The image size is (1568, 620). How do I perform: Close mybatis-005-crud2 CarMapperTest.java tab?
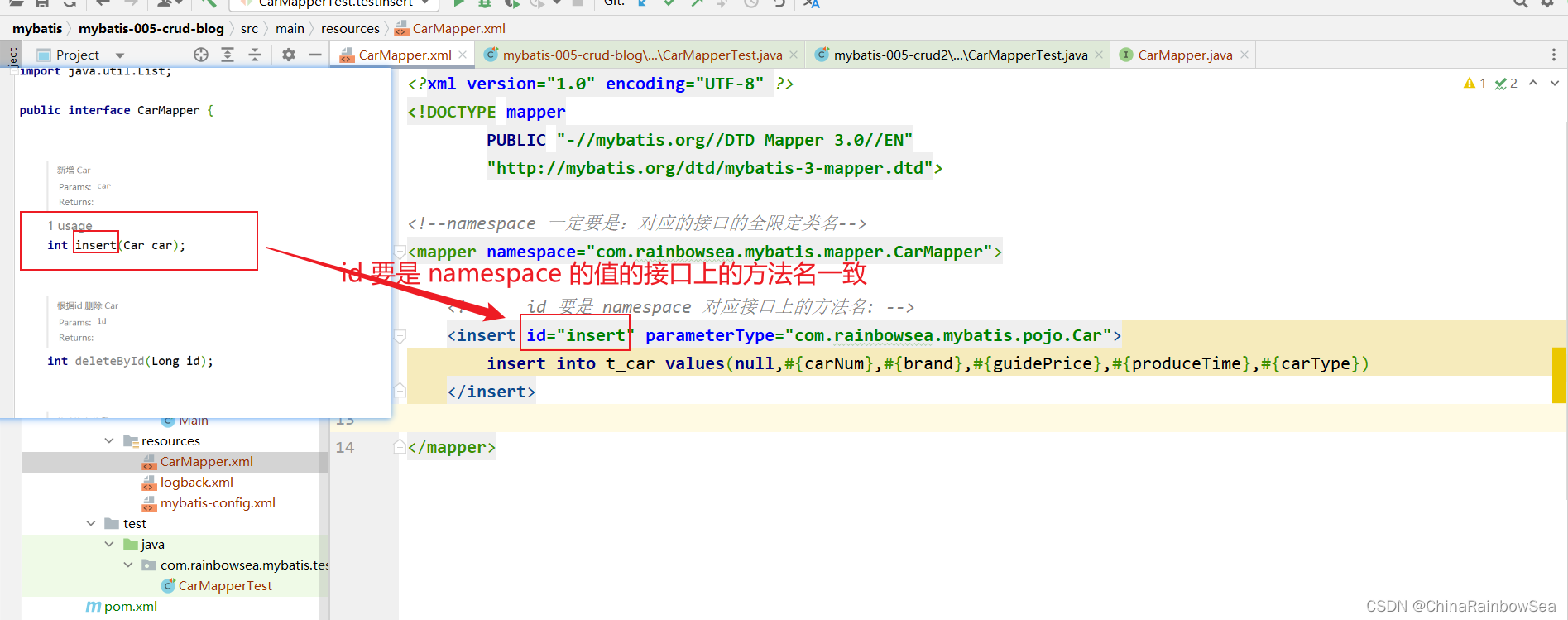tap(1099, 55)
